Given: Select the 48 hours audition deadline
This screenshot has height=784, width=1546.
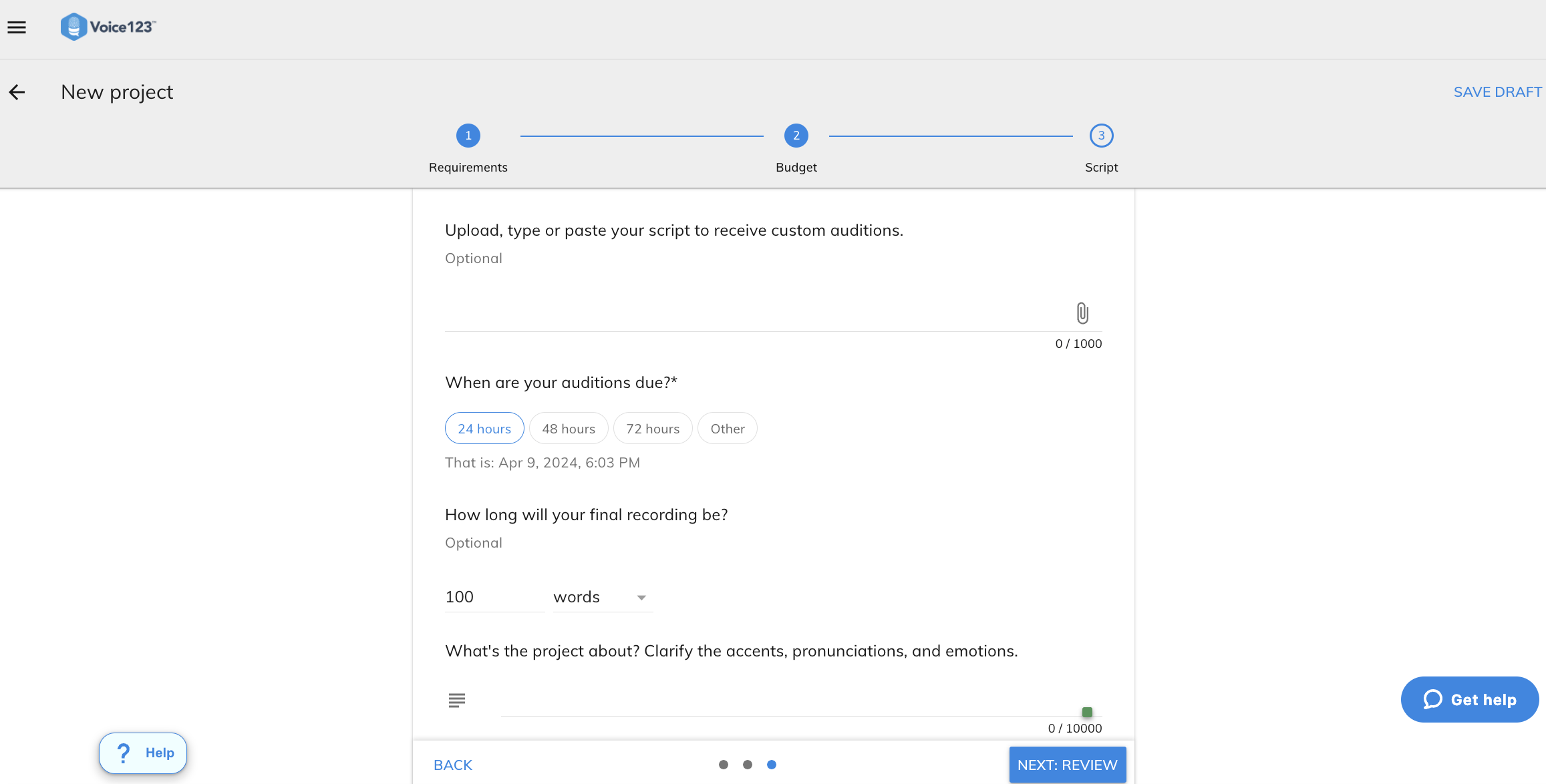Looking at the screenshot, I should (x=569, y=429).
